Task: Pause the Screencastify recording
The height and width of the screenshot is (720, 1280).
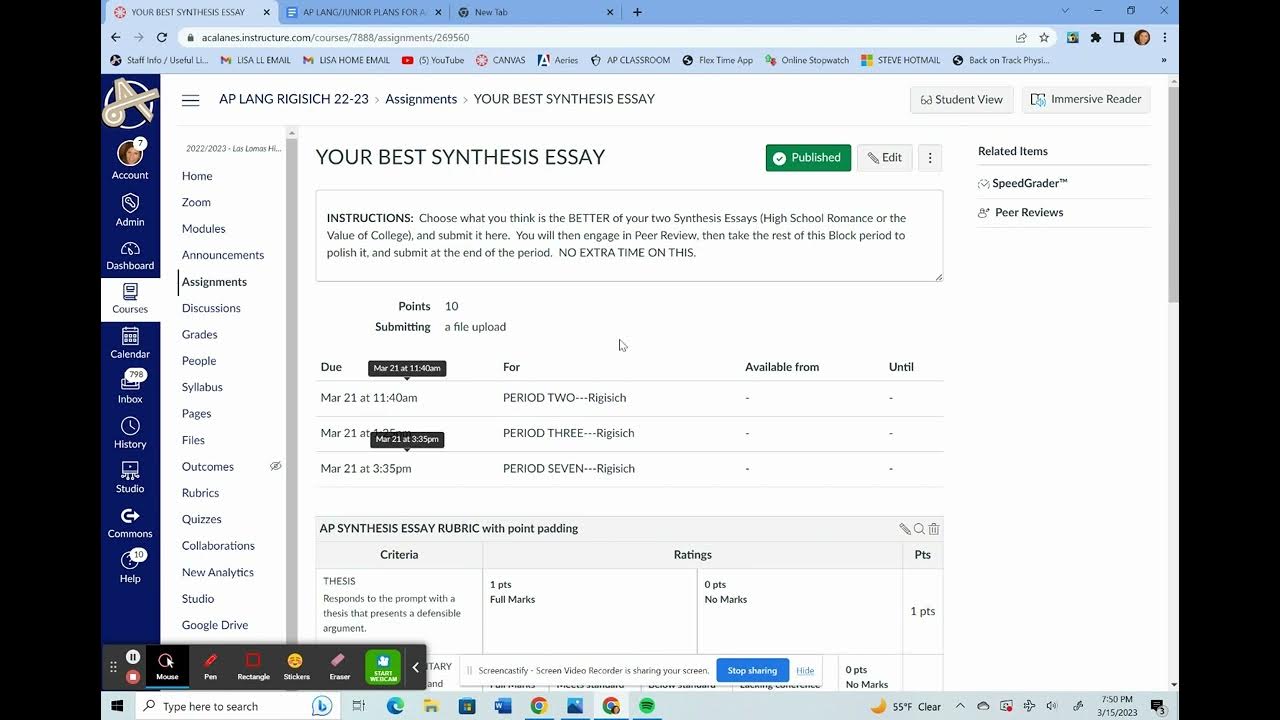Action: coord(133,657)
